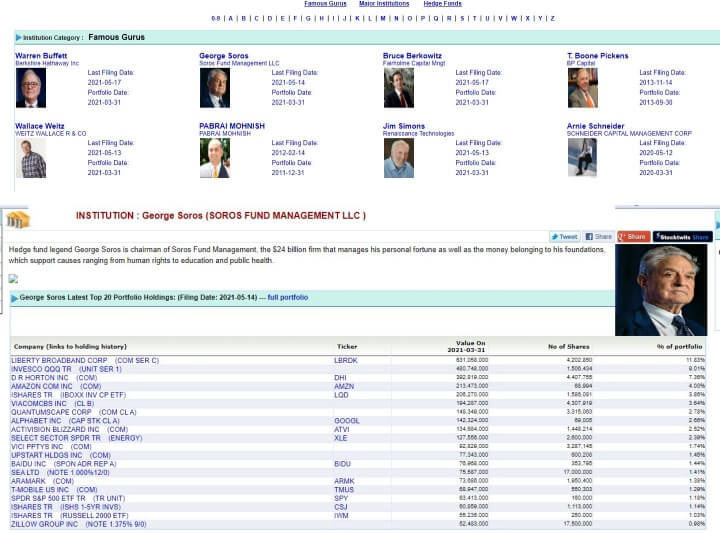
Task: Click the GOOGL ticker link
Action: point(347,421)
